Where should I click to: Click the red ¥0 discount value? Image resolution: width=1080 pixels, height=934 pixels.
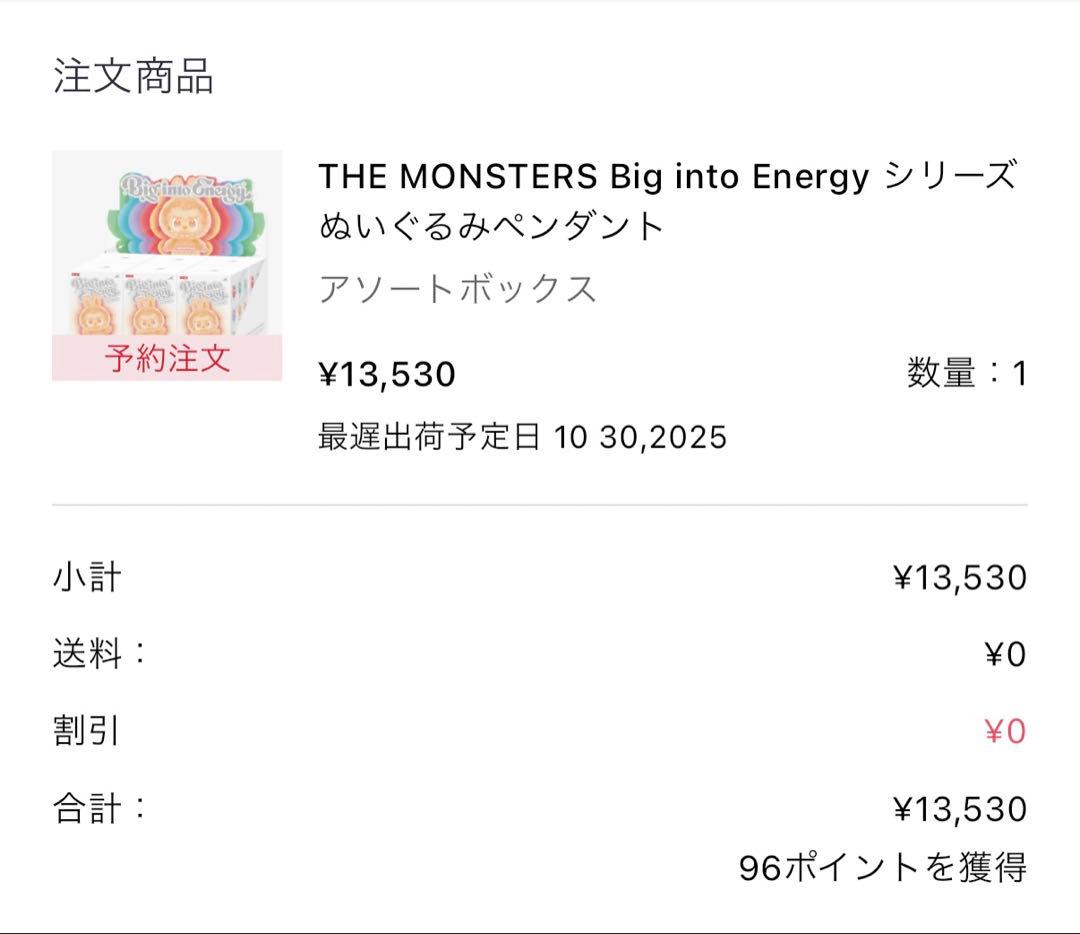1004,732
